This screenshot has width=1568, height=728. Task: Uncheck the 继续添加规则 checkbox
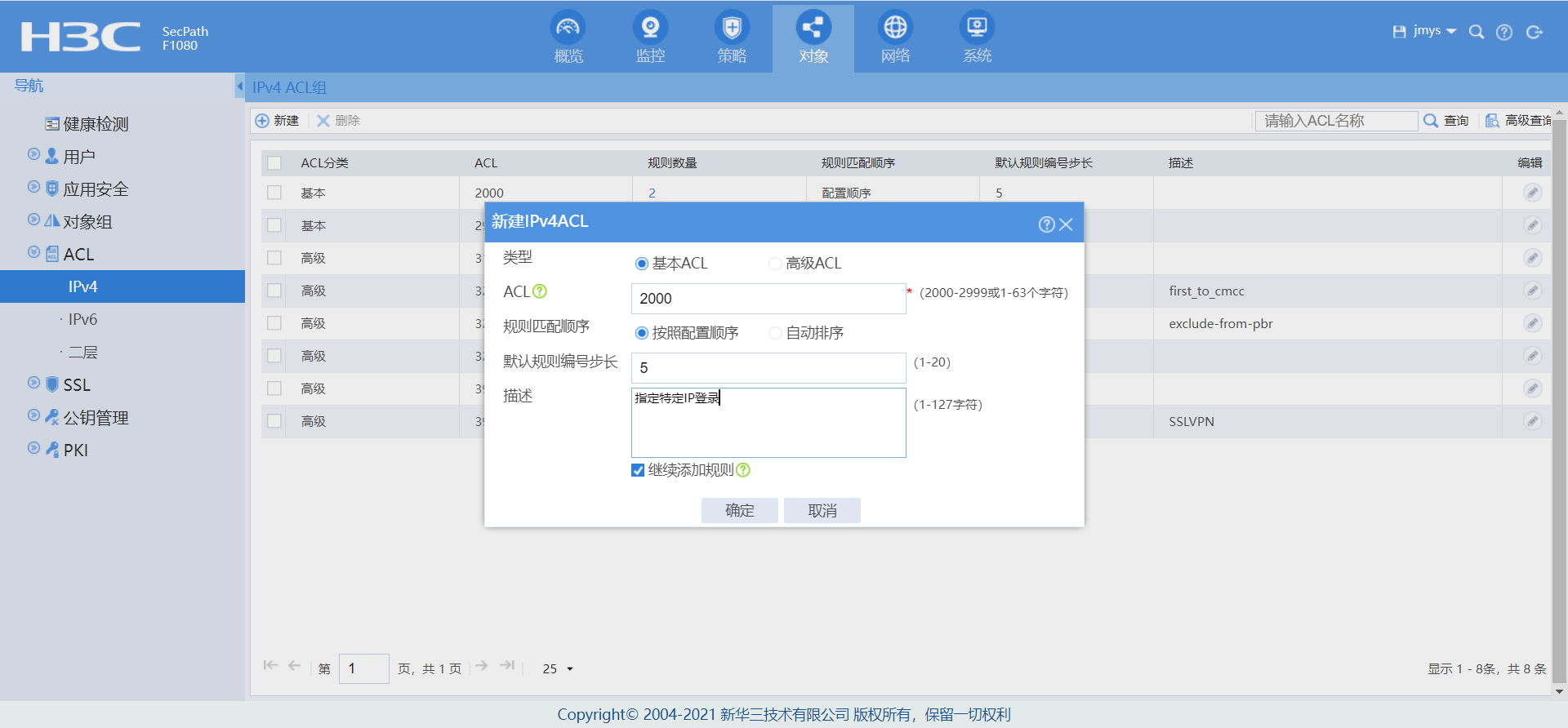(638, 470)
